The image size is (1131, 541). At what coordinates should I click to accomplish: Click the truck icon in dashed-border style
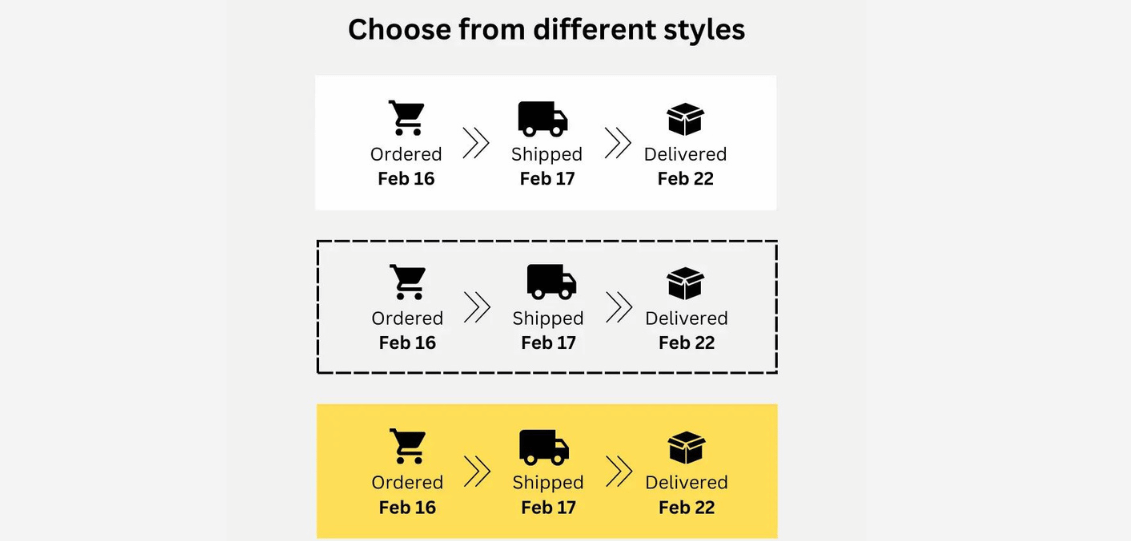point(552,282)
